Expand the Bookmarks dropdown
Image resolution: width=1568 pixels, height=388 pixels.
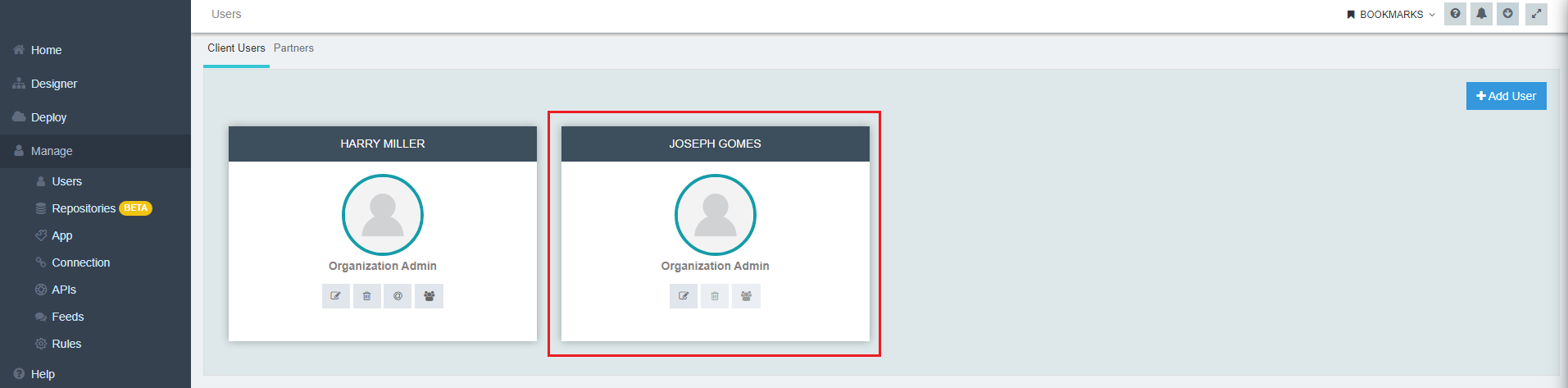click(x=1391, y=15)
